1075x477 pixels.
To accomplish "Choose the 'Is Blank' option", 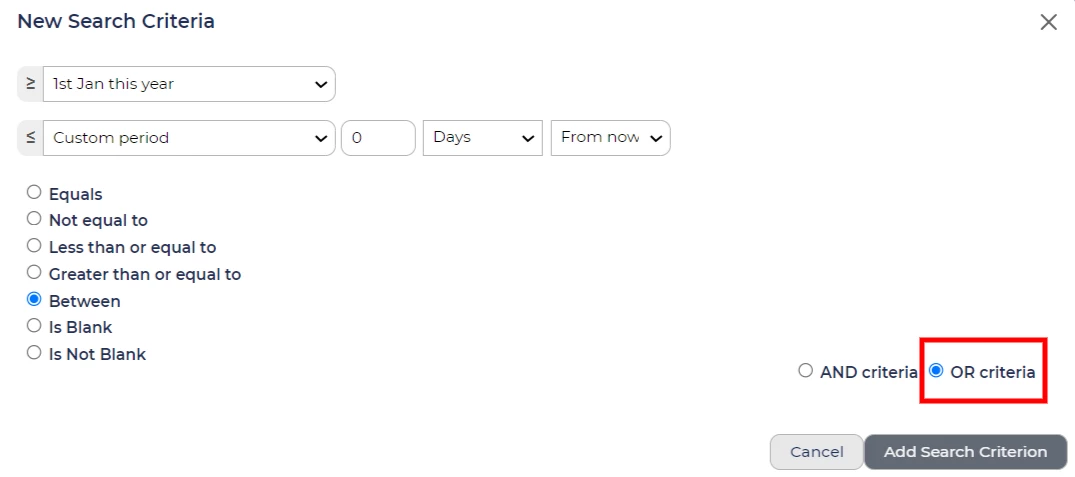I will 35,326.
